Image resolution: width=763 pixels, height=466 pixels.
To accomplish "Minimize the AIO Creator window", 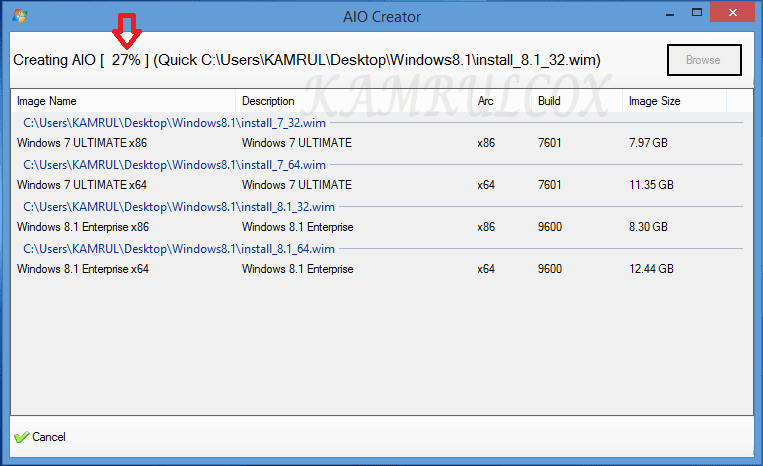I will [x=670, y=14].
